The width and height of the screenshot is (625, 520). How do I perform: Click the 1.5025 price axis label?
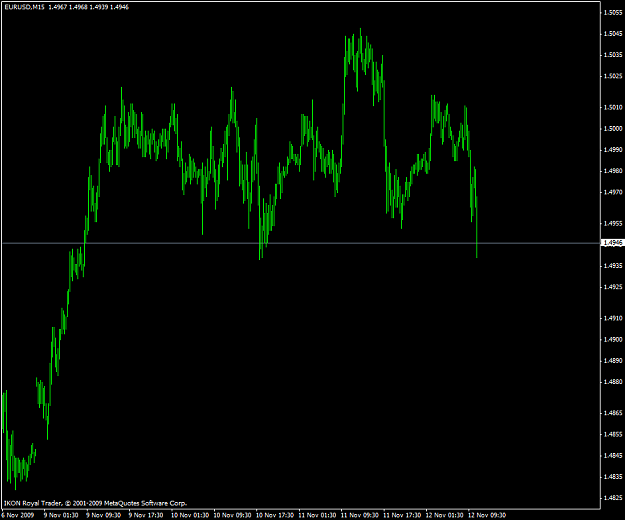pos(613,76)
